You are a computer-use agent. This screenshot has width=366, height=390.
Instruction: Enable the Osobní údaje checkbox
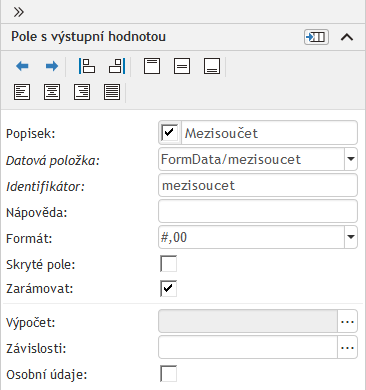click(169, 374)
